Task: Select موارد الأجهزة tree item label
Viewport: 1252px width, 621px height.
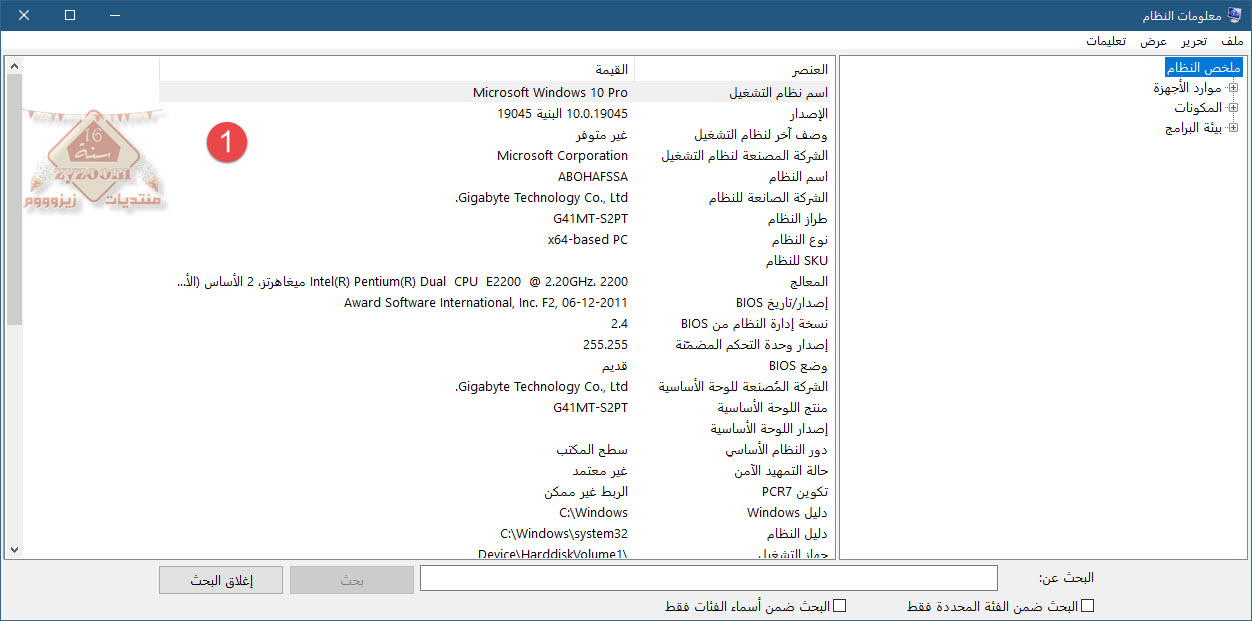Action: point(1188,88)
